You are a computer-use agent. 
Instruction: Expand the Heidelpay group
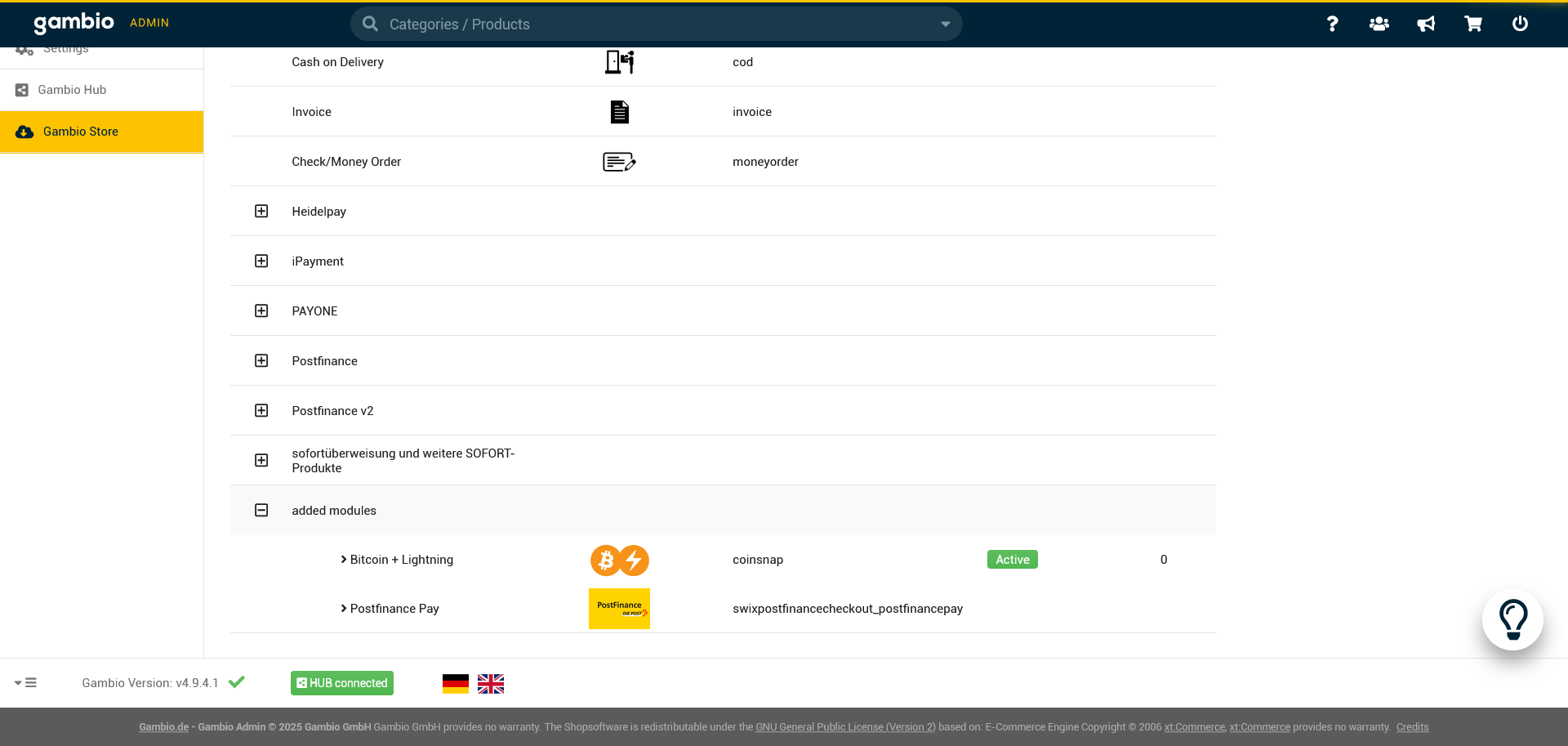(261, 212)
